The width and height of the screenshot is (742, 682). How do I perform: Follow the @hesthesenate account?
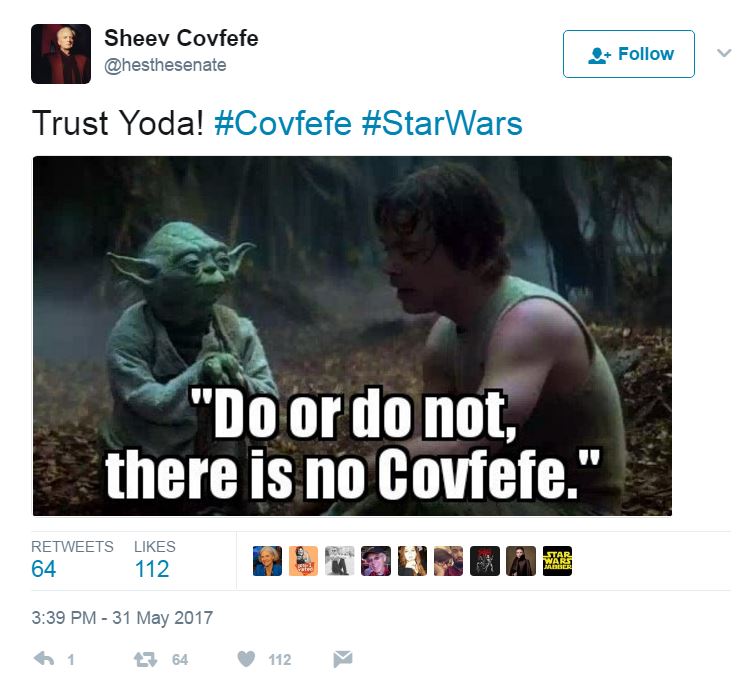[628, 54]
